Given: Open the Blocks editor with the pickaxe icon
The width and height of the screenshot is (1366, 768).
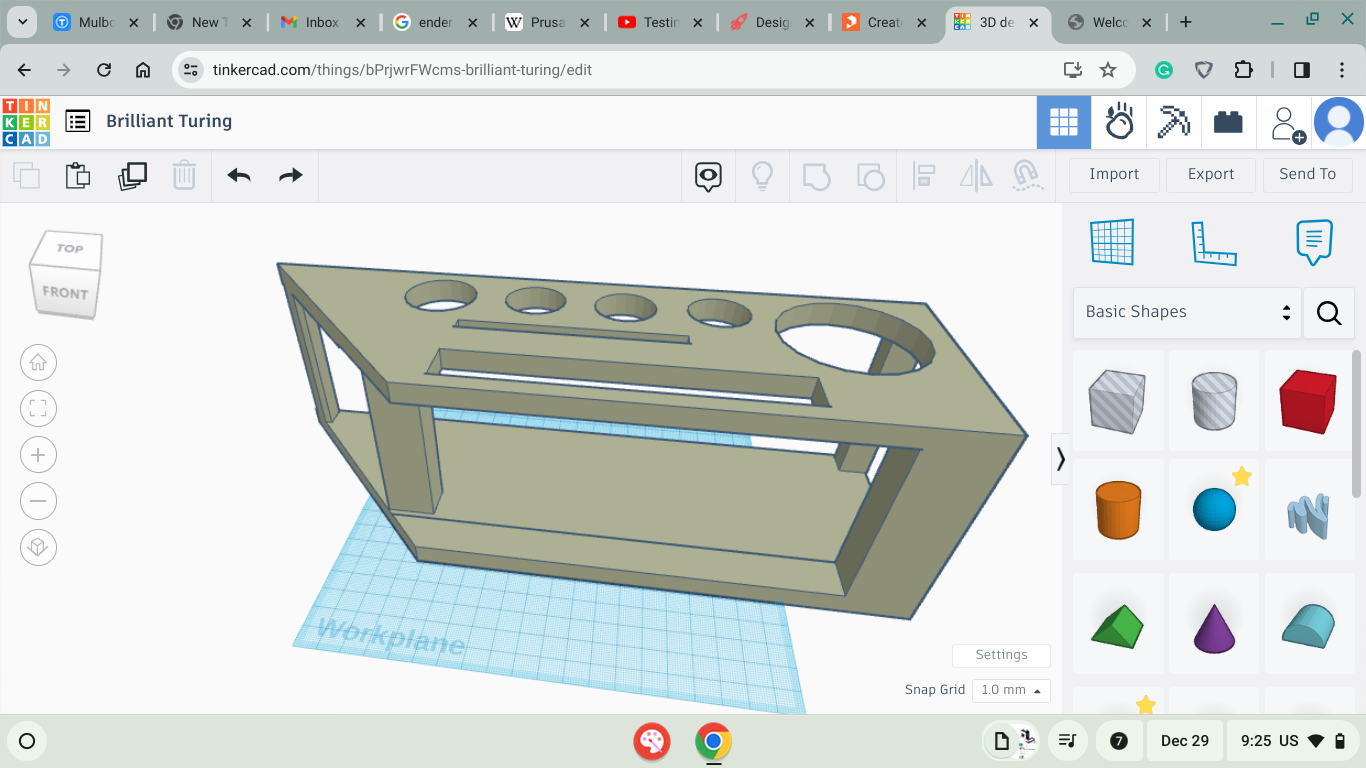Looking at the screenshot, I should click(x=1173, y=121).
